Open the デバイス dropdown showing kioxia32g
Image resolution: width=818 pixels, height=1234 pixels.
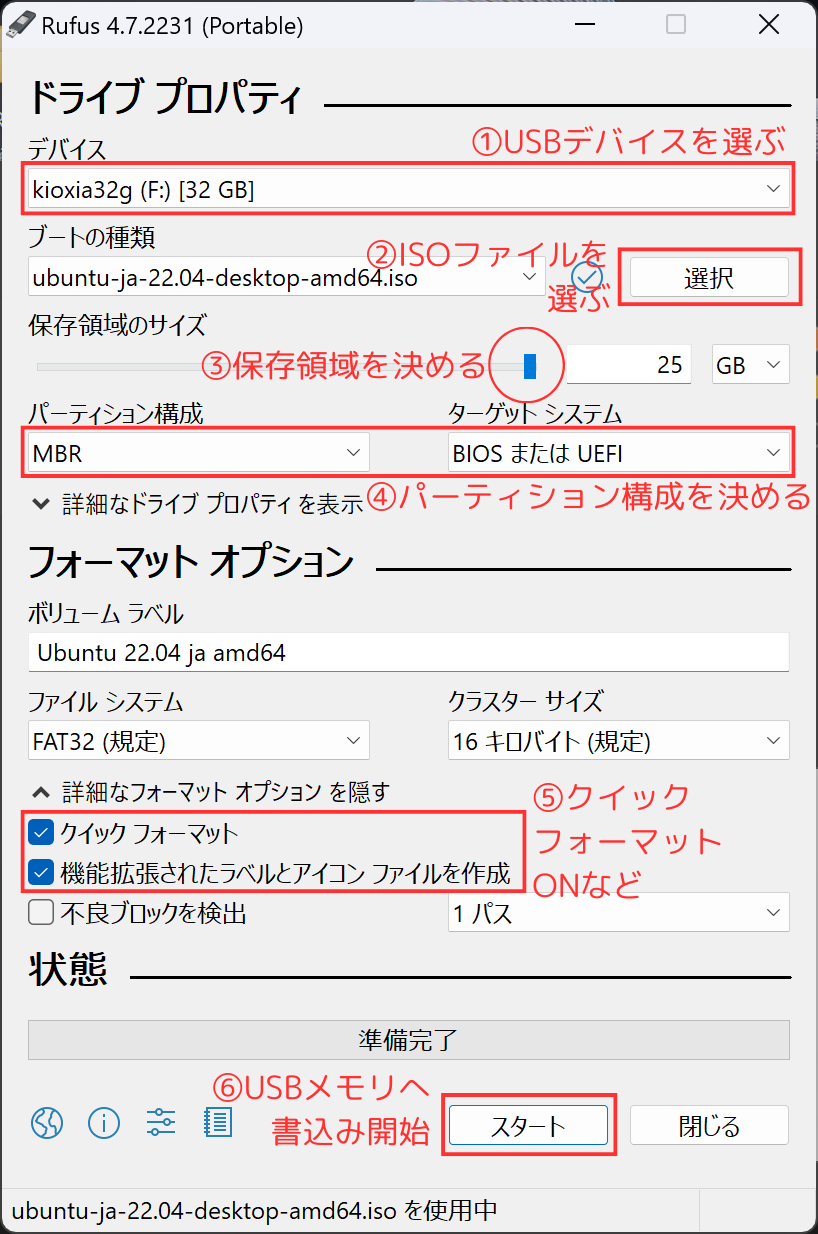click(x=408, y=188)
